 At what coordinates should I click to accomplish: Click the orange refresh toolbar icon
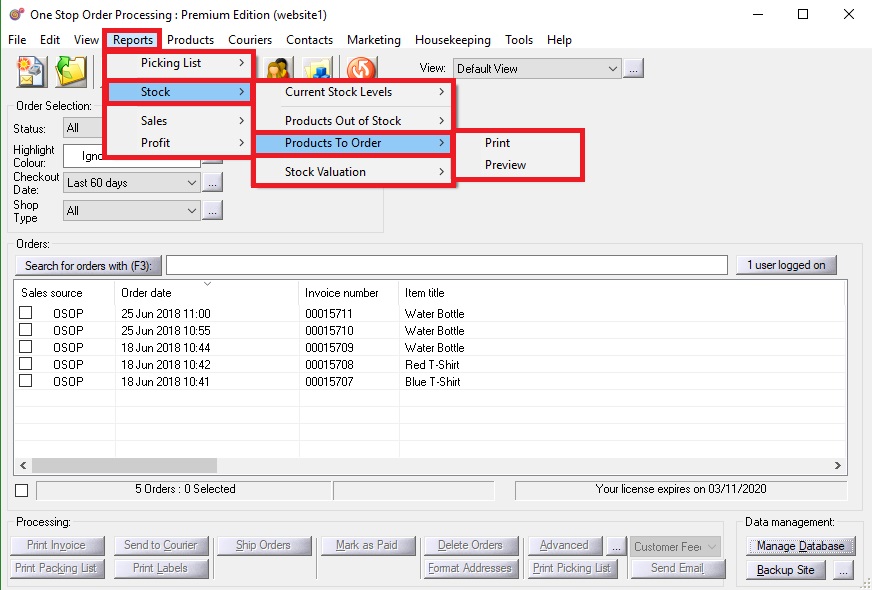point(361,69)
